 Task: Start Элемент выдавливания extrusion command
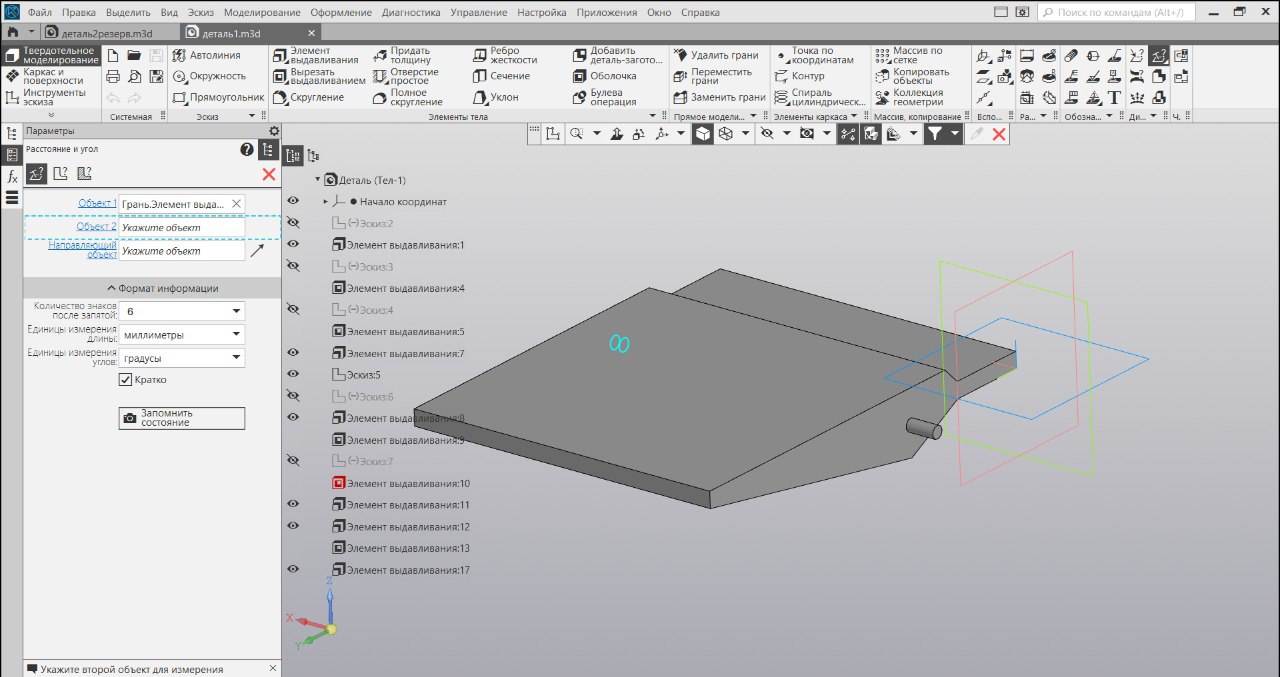coord(315,55)
